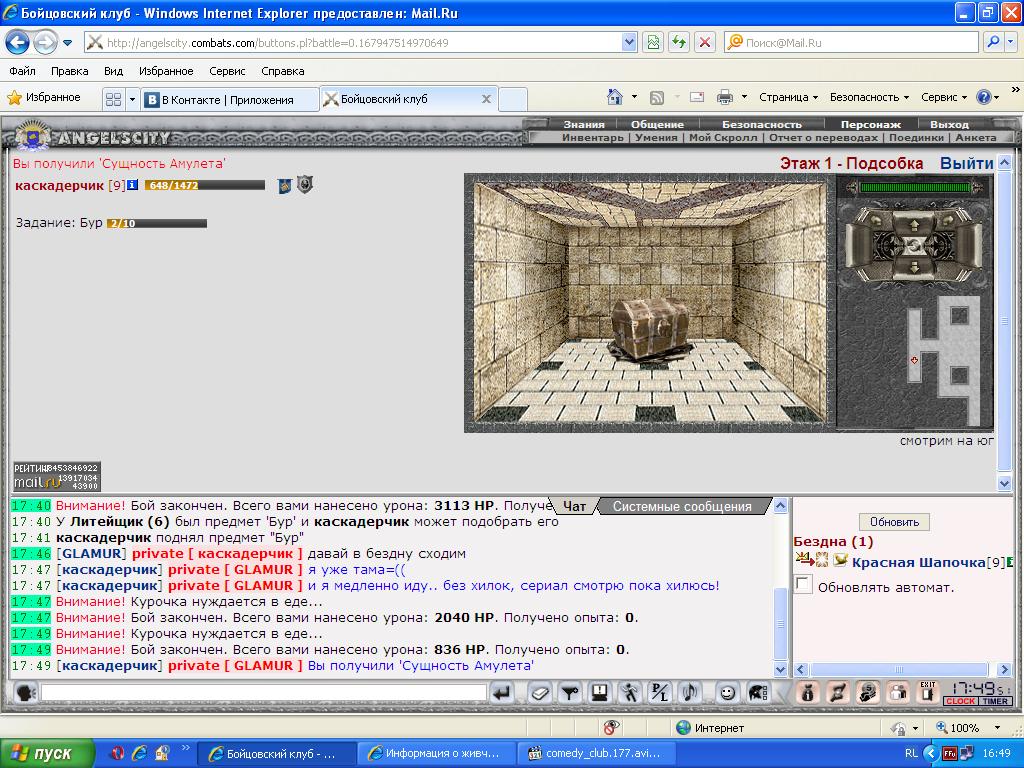Open the Умения submenu link
The height and width of the screenshot is (768, 1024).
[x=656, y=137]
